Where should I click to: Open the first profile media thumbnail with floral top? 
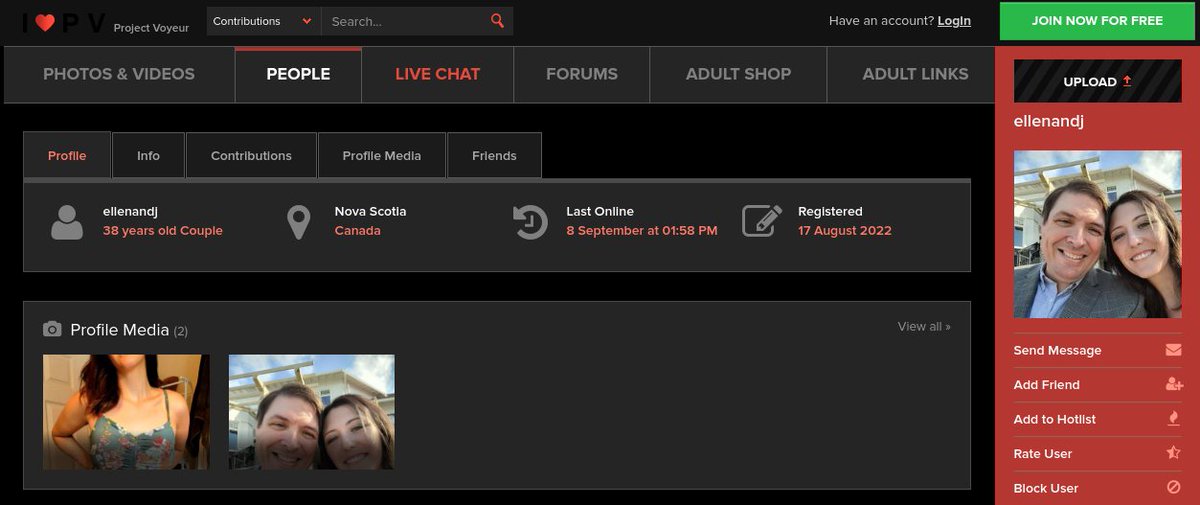[126, 412]
